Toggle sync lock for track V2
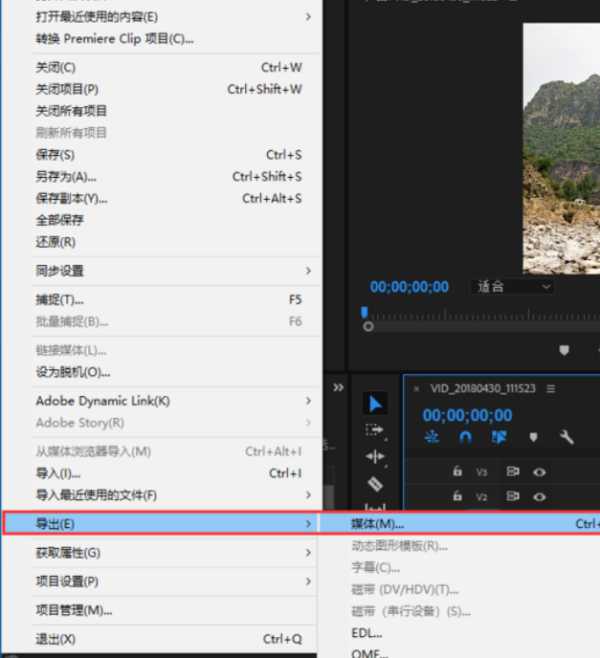Image resolution: width=600 pixels, height=658 pixels. (513, 496)
